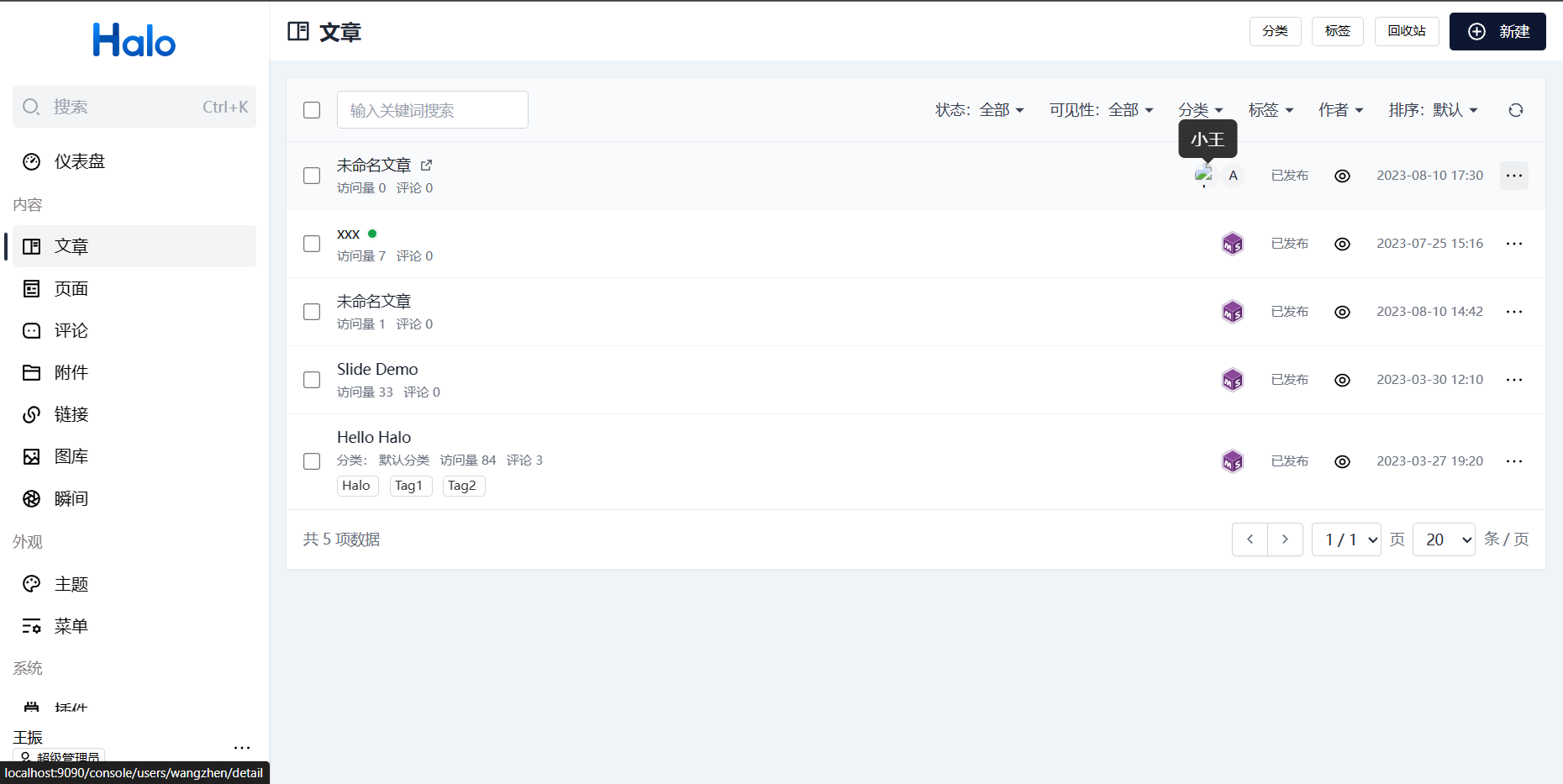Switch to the 页面 pages section

pos(71,288)
